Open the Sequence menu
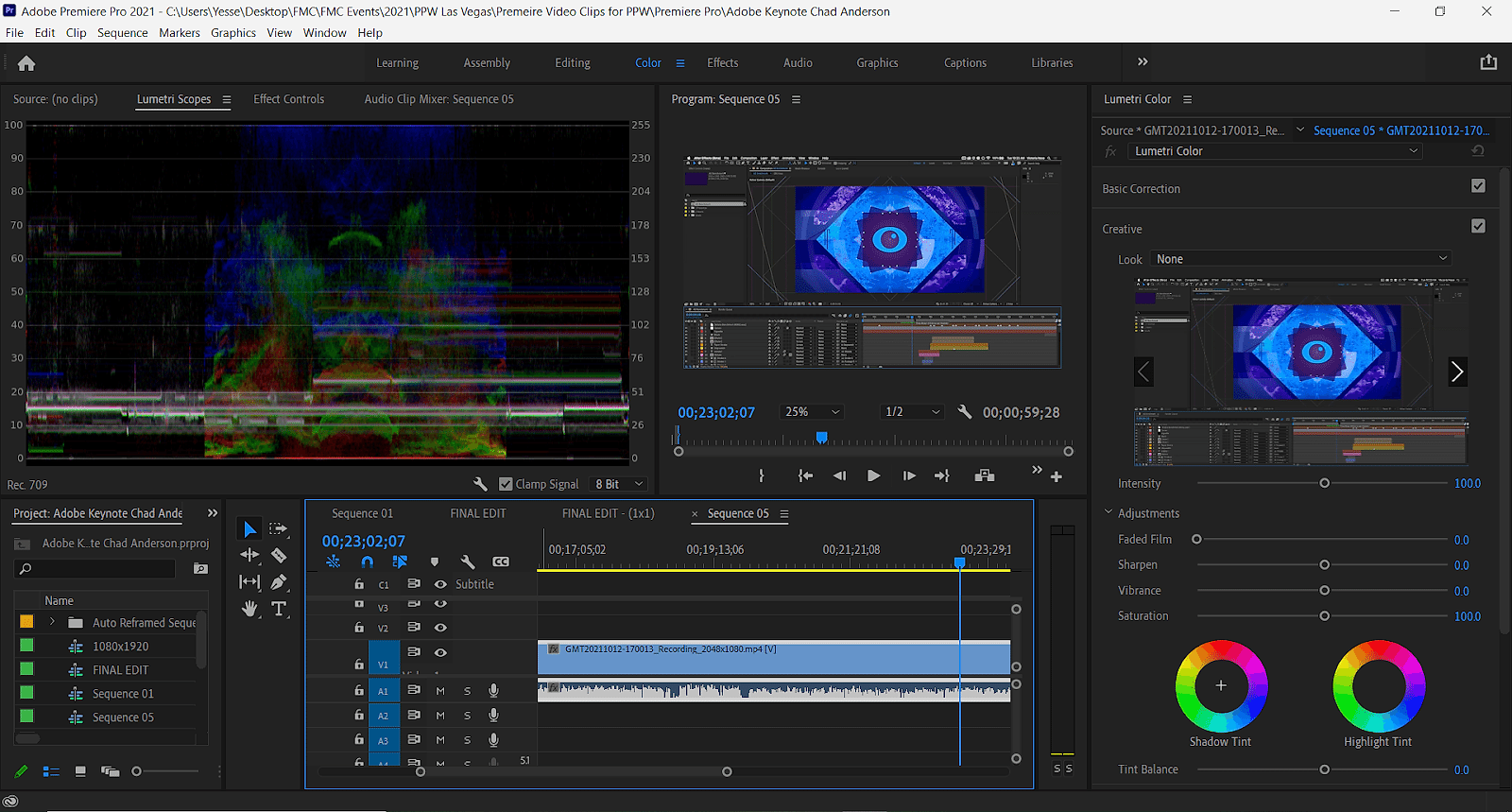 (122, 32)
